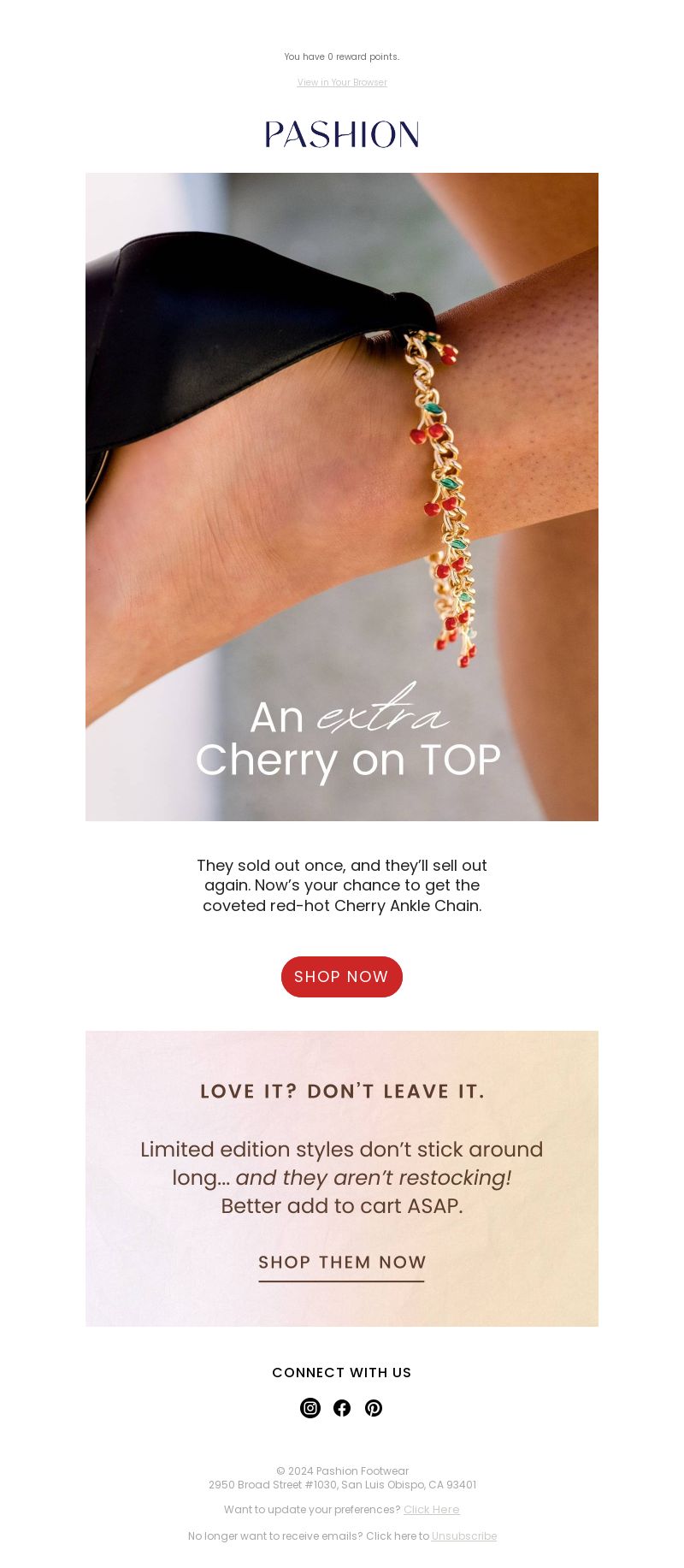Click the italic 'and they aren't restocking!' text
This screenshot has height=1568, width=684.
click(374, 1178)
